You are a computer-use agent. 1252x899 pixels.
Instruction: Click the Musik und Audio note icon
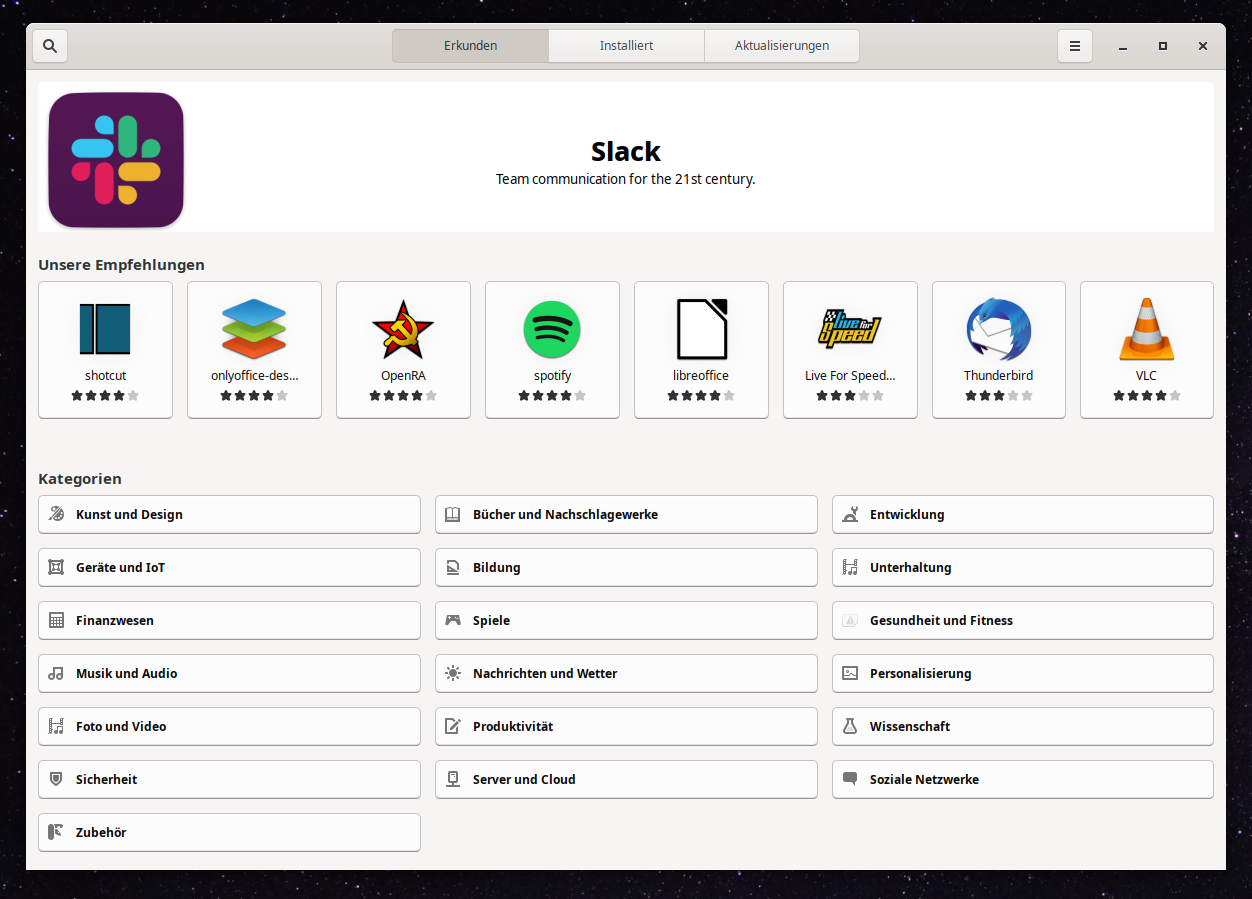56,673
